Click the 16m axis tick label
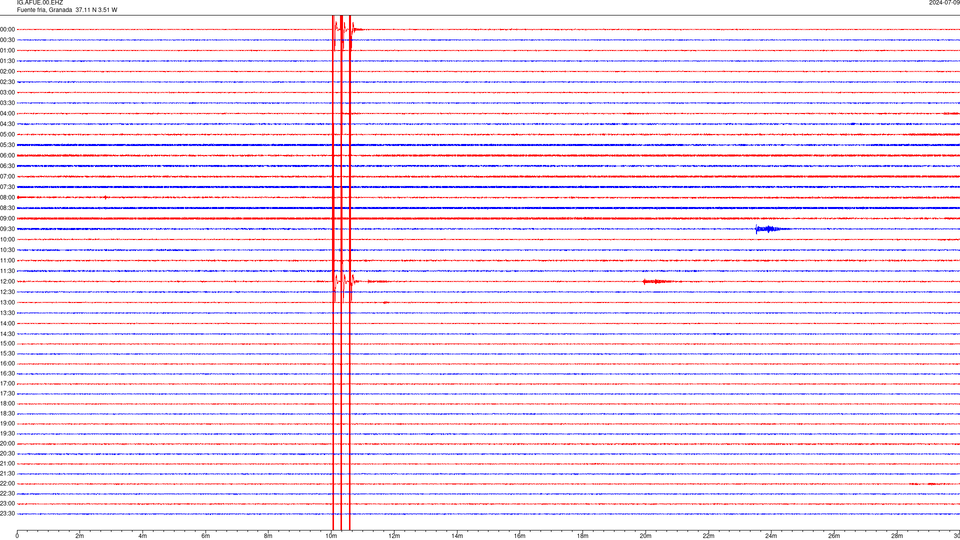Screen dimensions: 960x540 520,536
